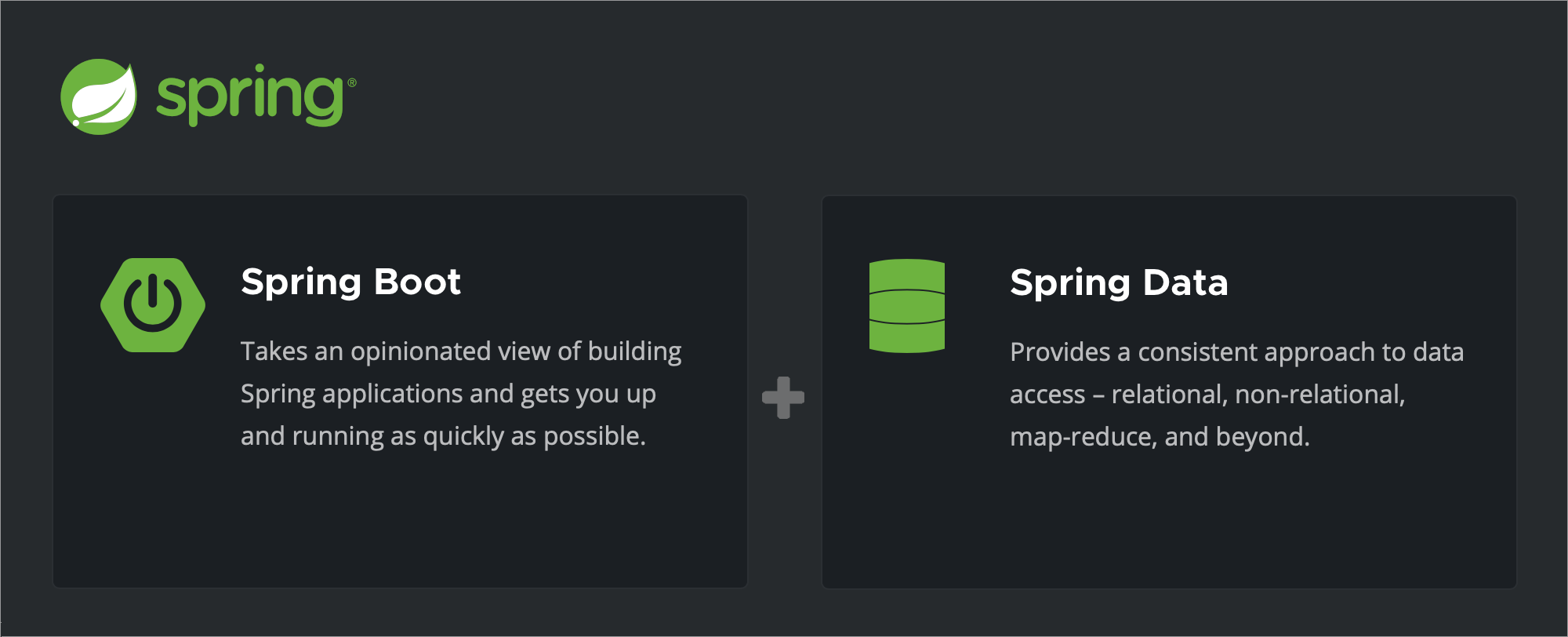Click the 'Spring applications and gets you up' line

pos(448,394)
